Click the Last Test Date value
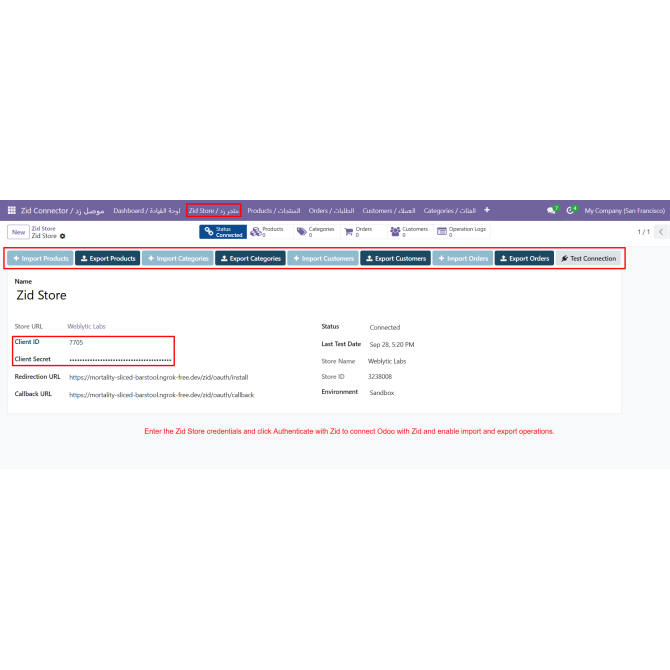 (392, 344)
